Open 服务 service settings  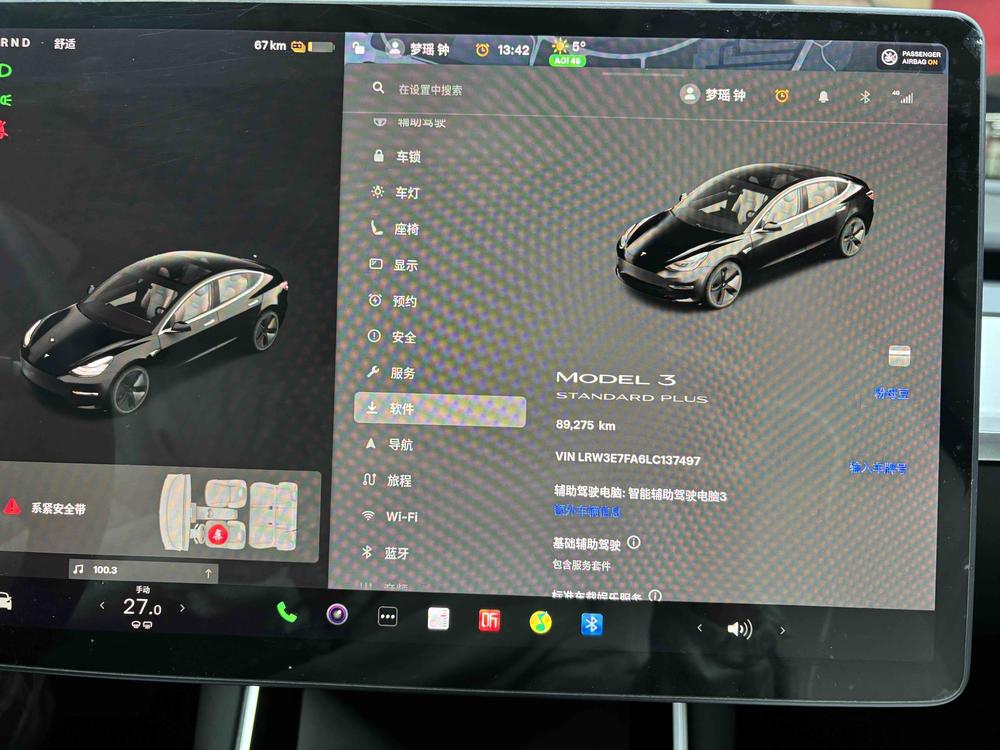tap(390, 372)
